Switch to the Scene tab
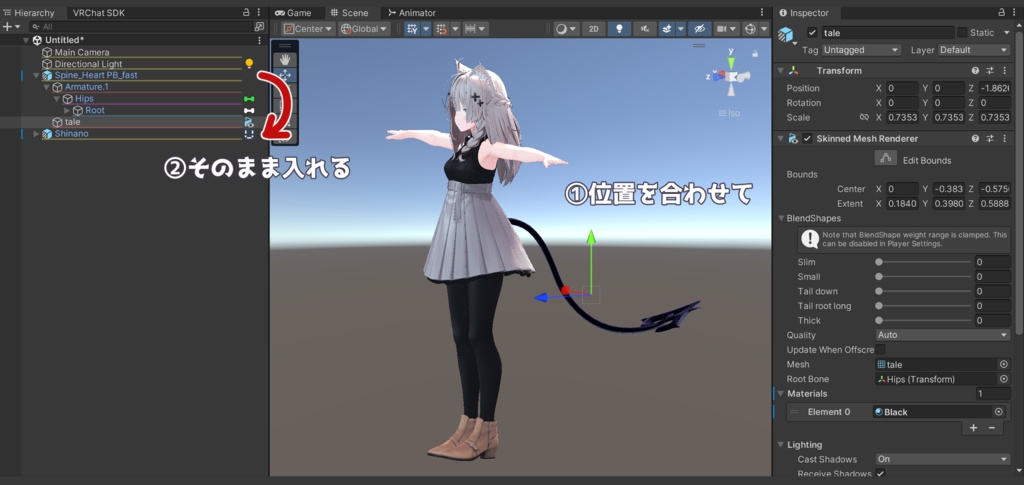The image size is (1024, 485). point(350,12)
